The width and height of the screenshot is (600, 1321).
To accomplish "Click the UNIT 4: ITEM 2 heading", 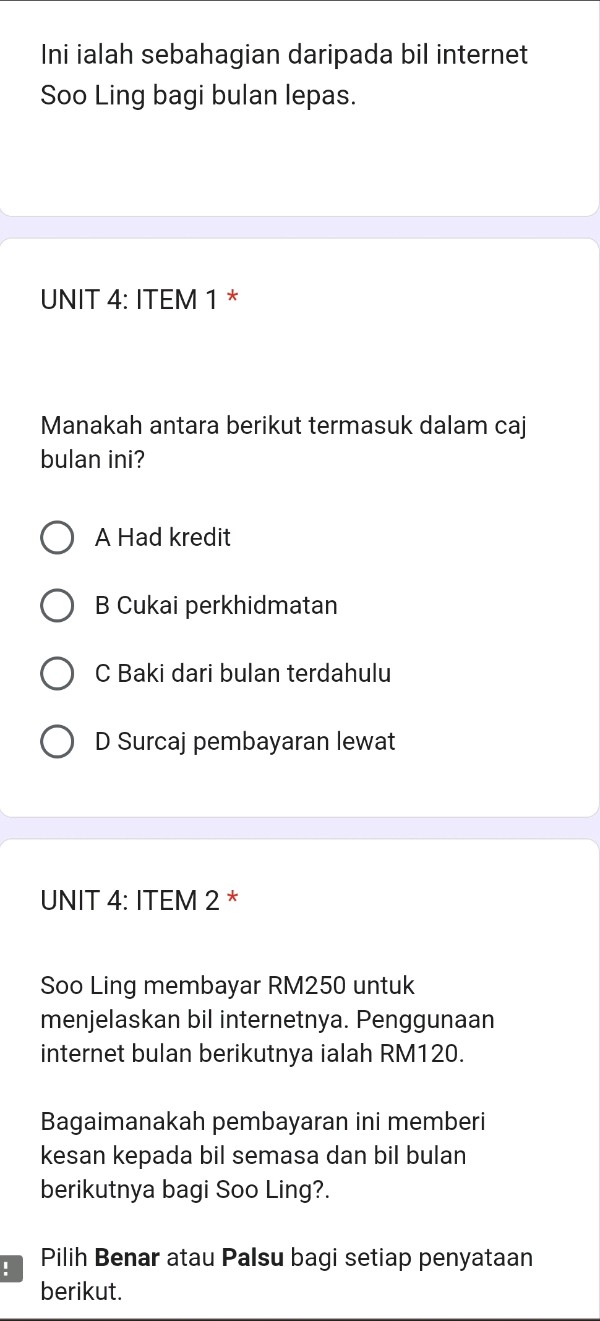I will [130, 900].
